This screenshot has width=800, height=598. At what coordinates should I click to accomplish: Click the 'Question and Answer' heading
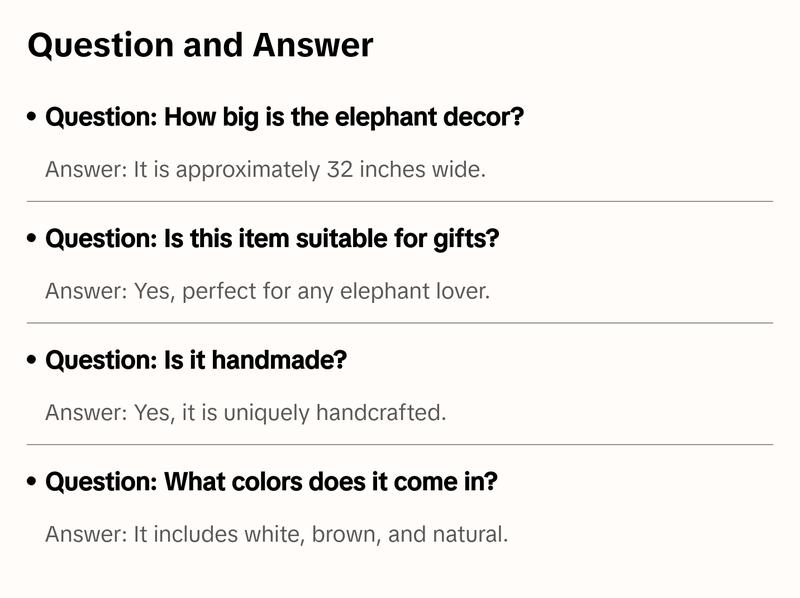[200, 46]
